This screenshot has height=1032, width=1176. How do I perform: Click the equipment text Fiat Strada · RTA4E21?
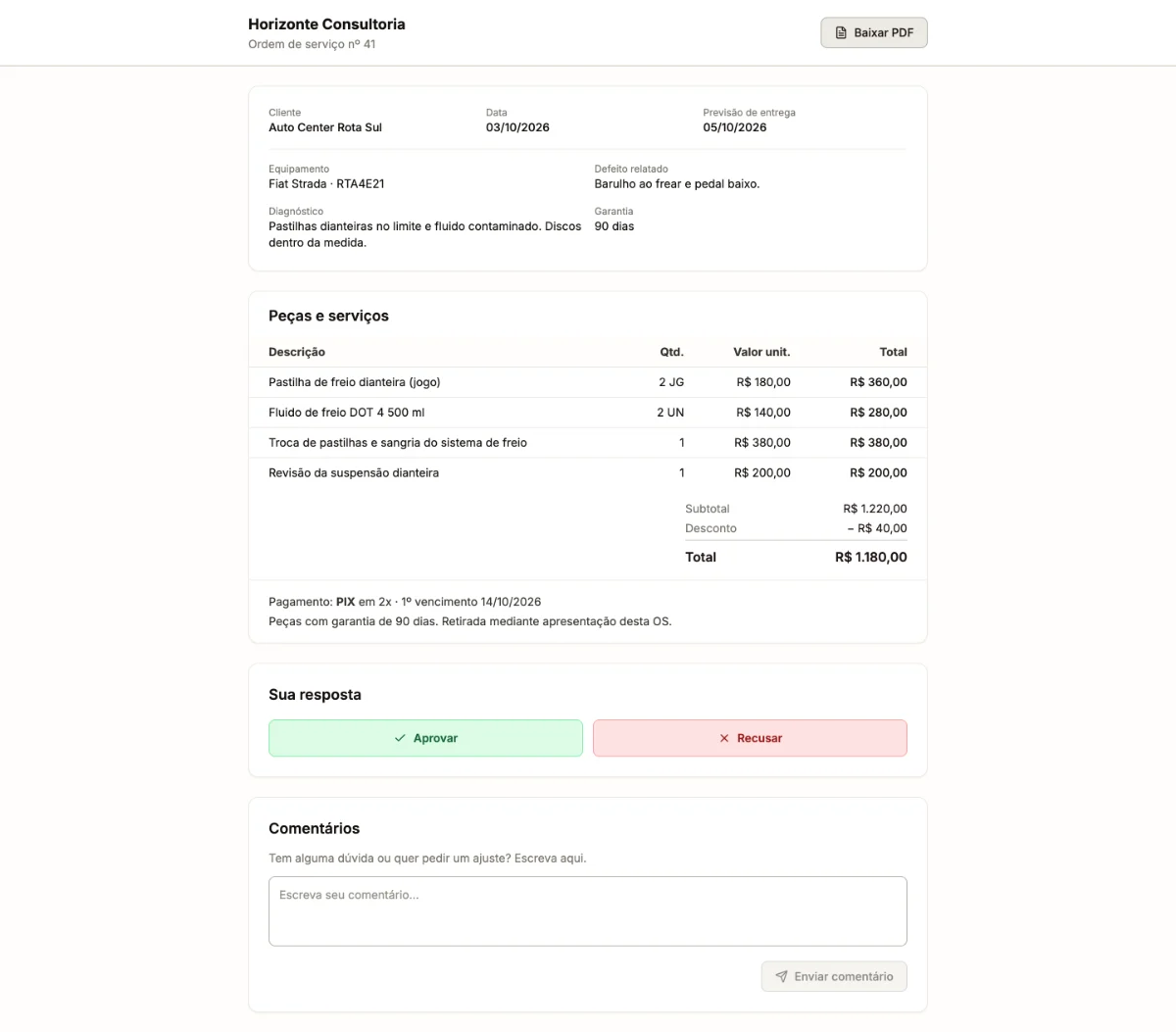[x=326, y=183]
